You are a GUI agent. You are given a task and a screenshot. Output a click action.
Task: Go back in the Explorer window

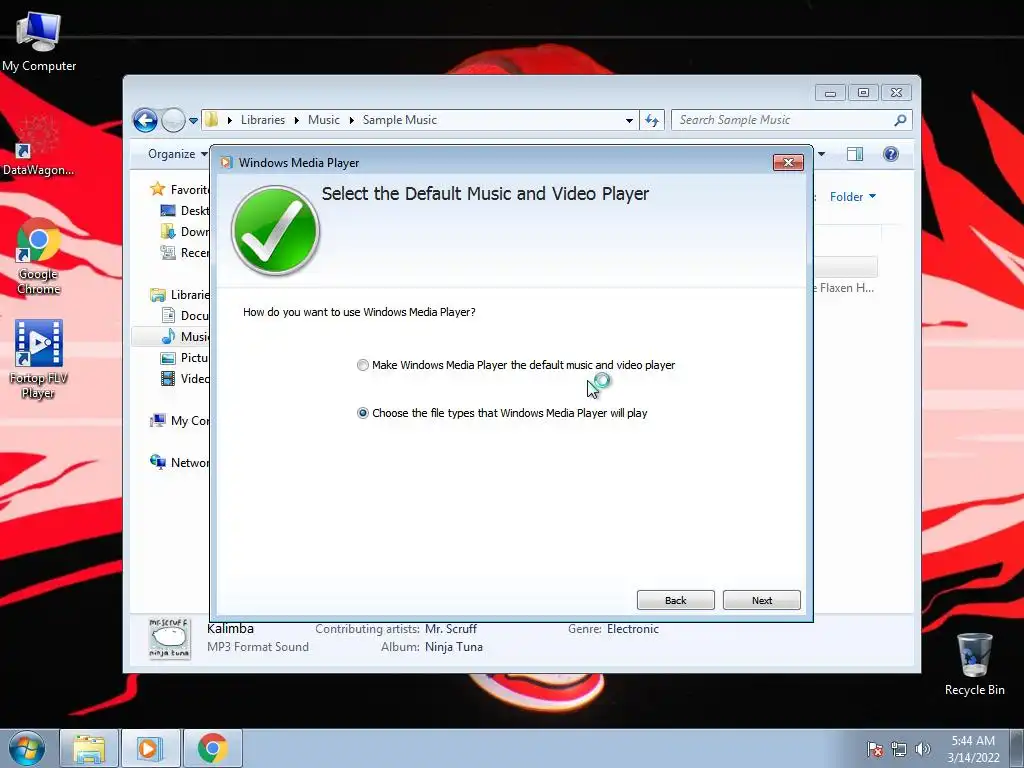[x=145, y=120]
